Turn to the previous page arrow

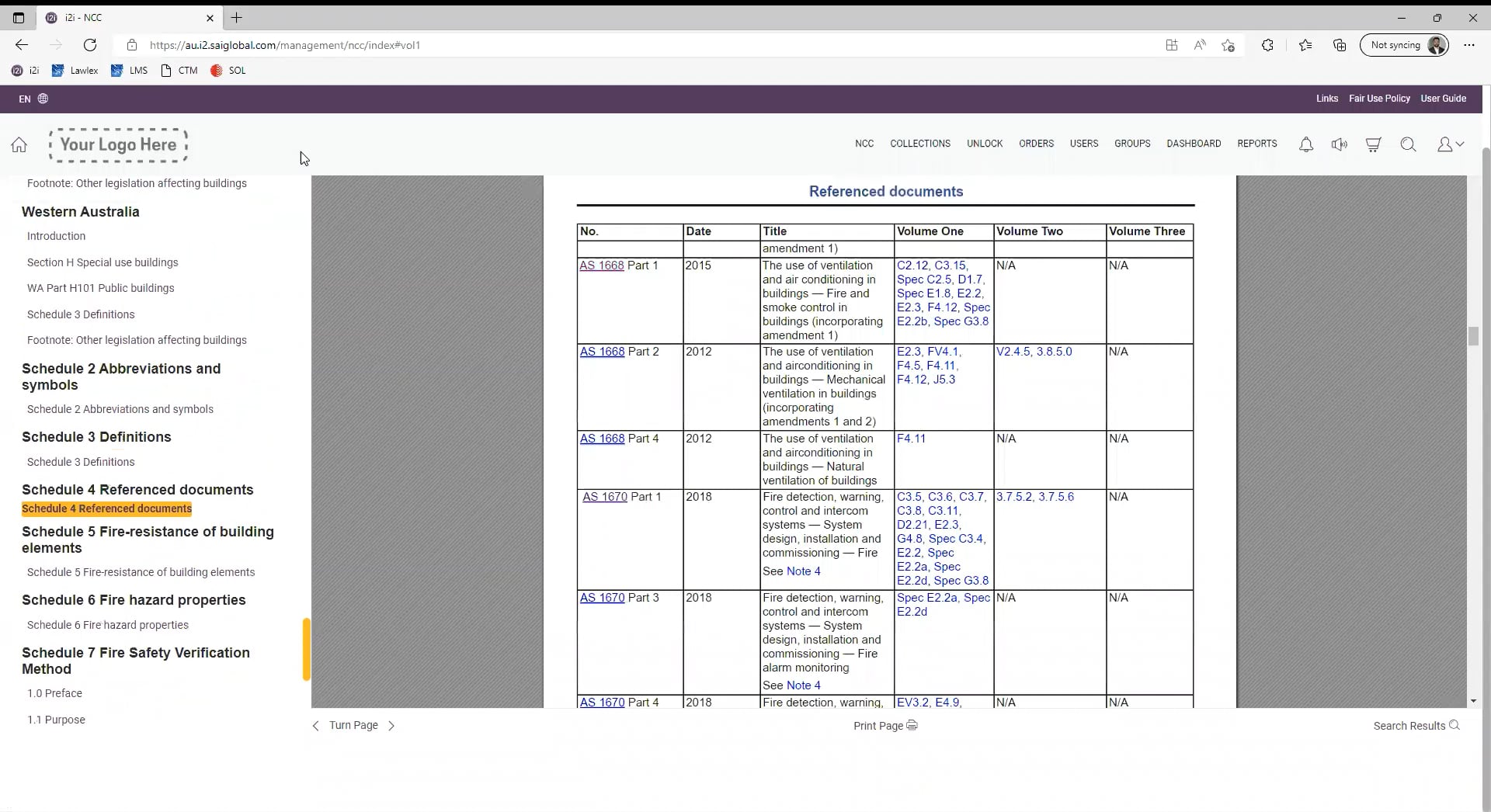315,726
